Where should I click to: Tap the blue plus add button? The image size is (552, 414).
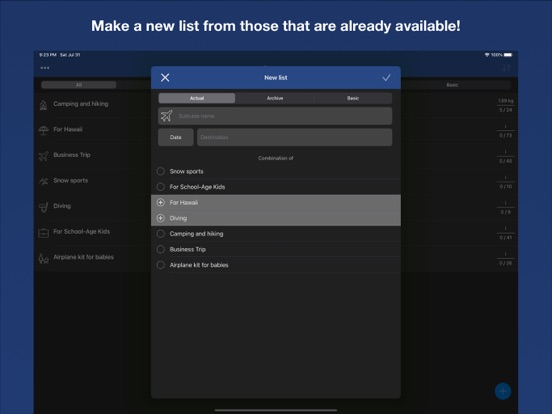503,391
